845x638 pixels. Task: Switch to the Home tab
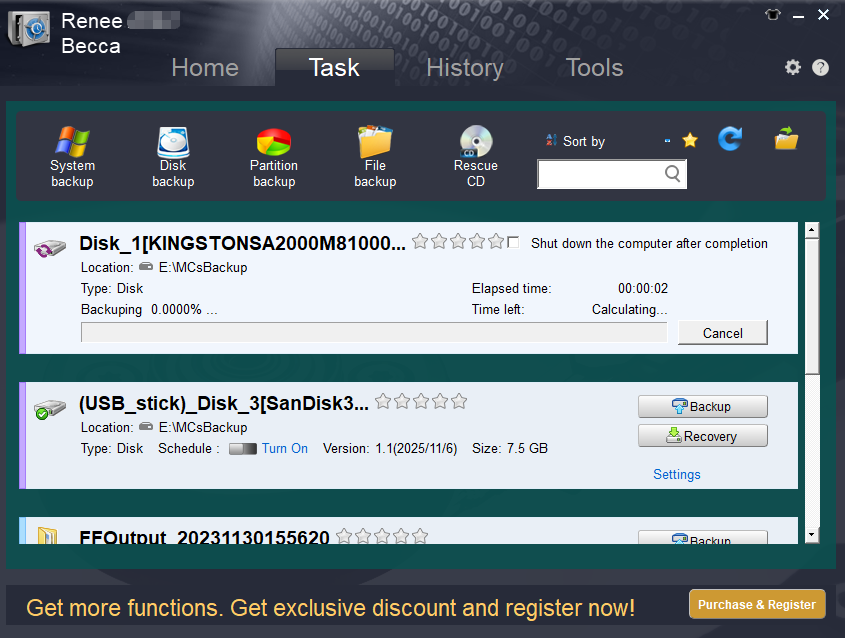(x=205, y=68)
